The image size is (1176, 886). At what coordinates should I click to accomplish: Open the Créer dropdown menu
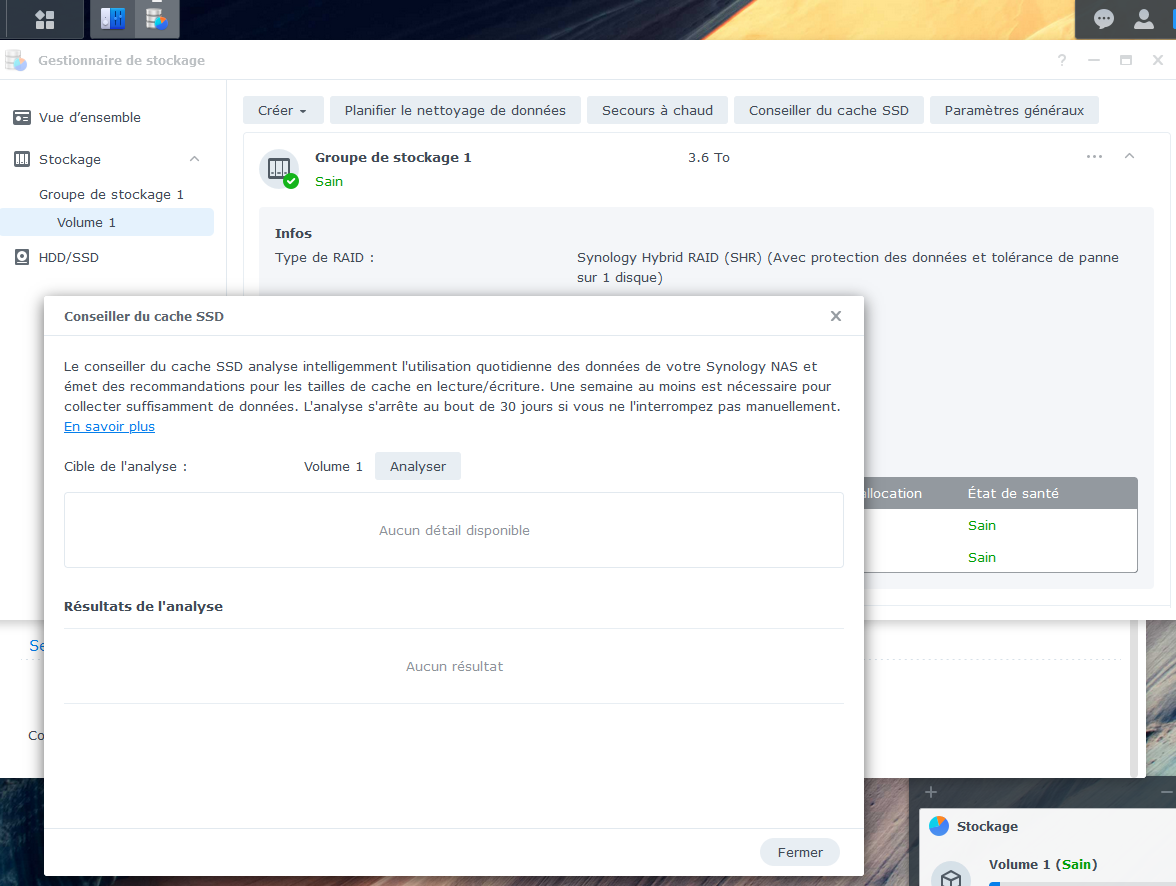pos(282,110)
